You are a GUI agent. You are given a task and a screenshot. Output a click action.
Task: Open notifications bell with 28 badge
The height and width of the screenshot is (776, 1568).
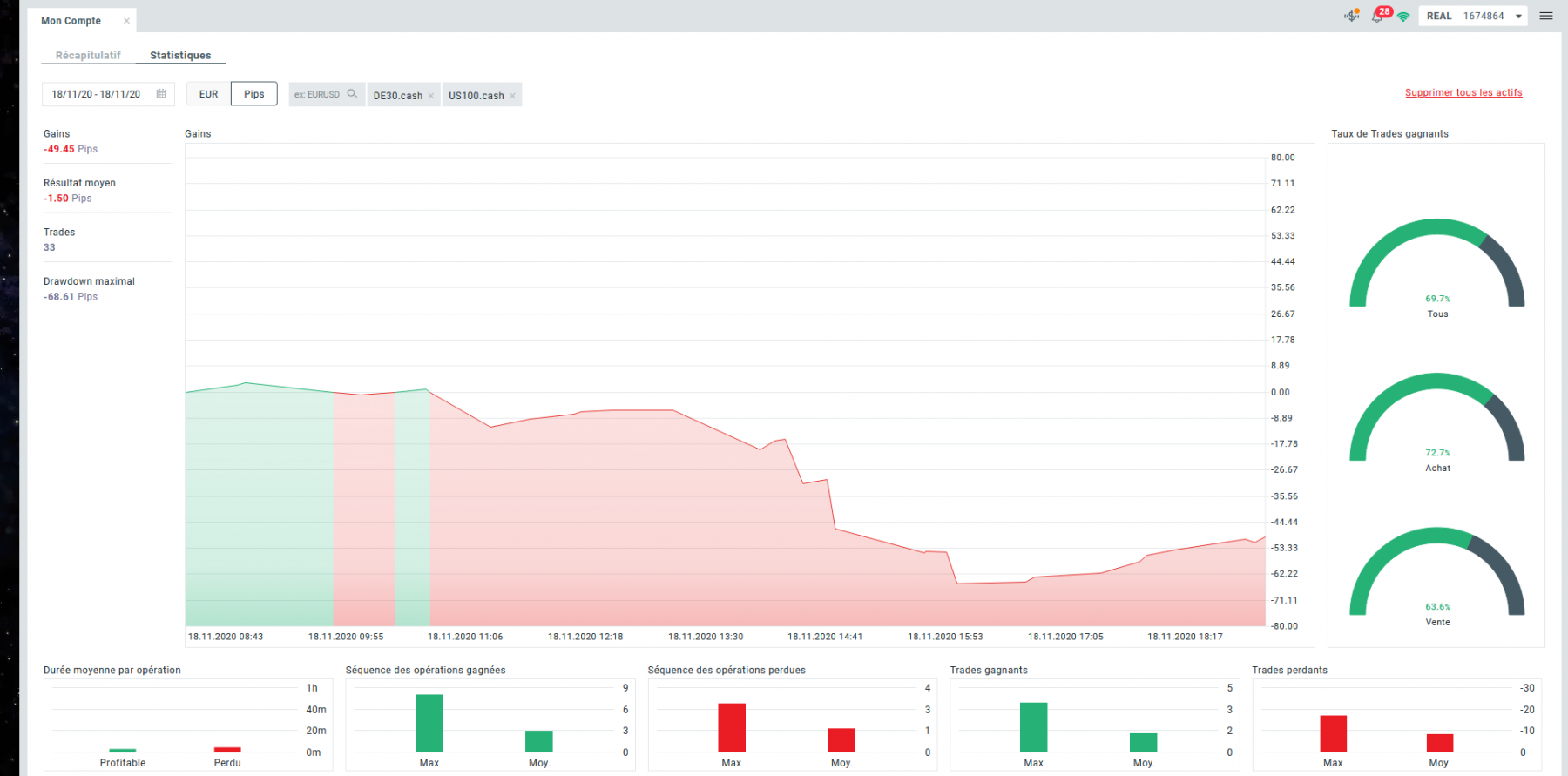[1380, 15]
